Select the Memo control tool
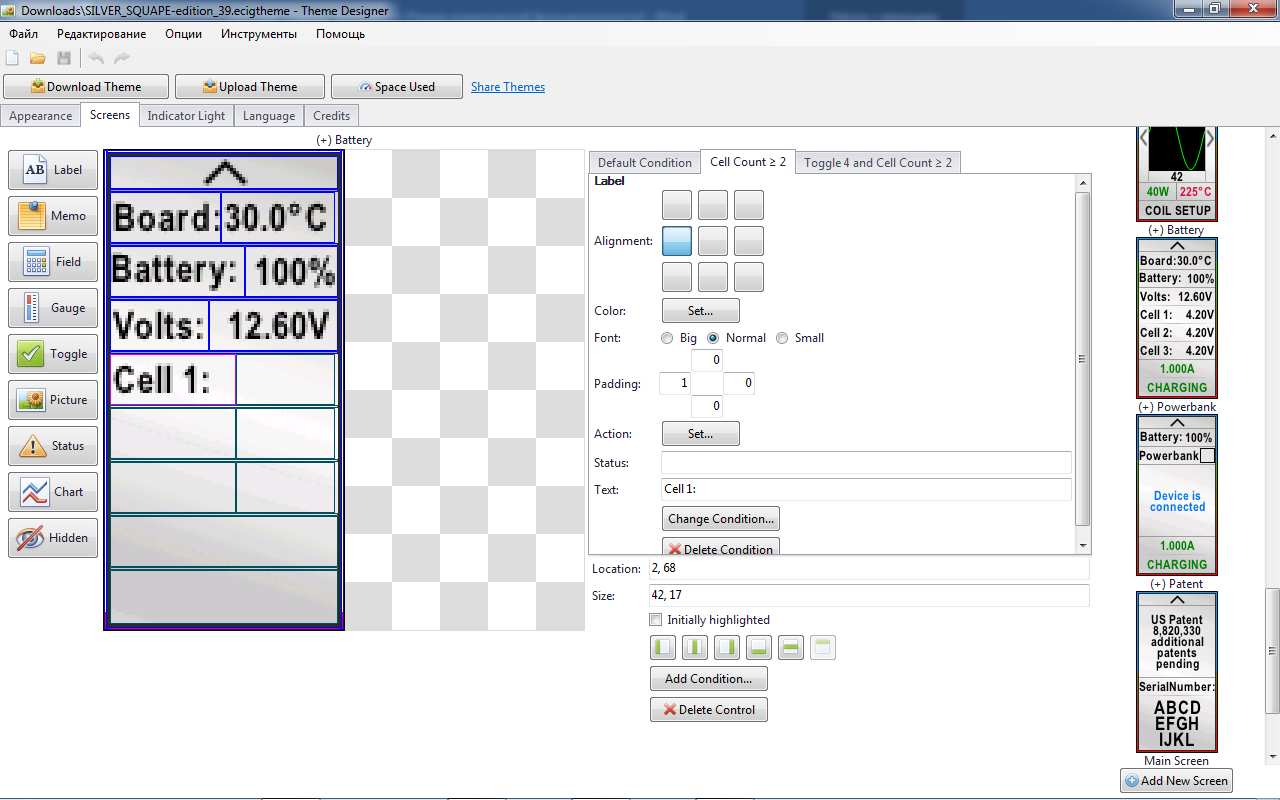Screen dimensions: 1280x800 [53, 216]
